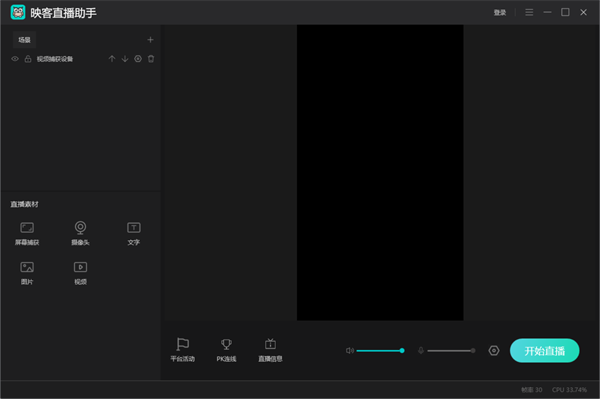Toggle lock on video capture device

(28, 59)
